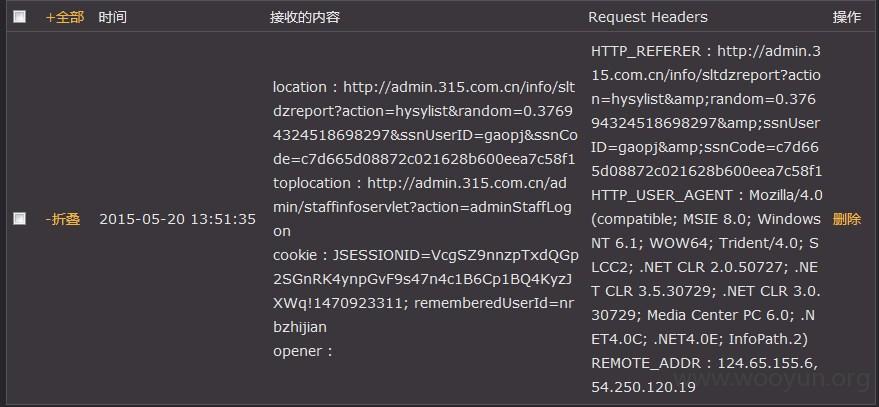Expand all records with +全部

pos(65,17)
